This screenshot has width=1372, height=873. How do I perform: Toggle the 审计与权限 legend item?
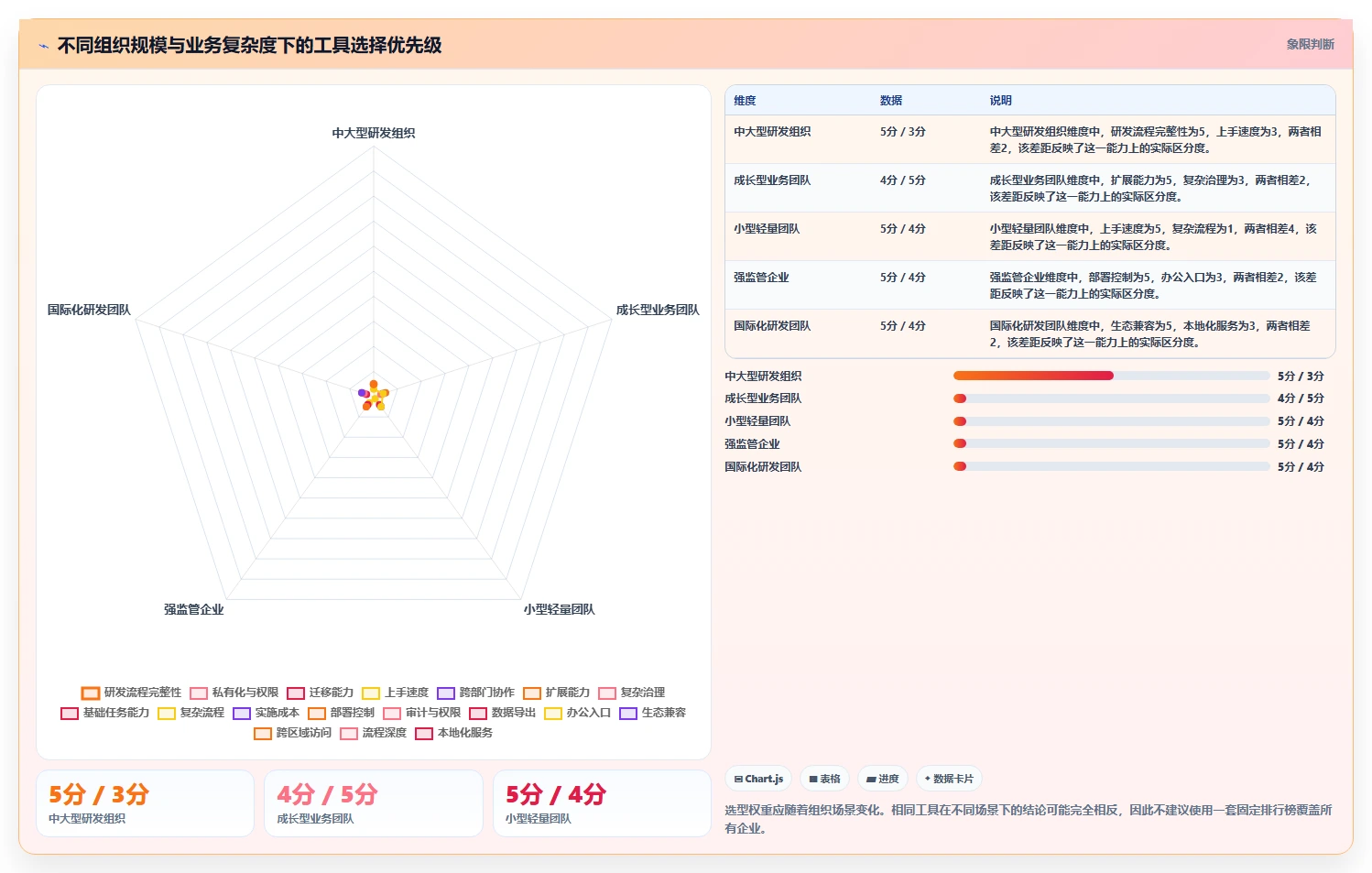tap(422, 713)
